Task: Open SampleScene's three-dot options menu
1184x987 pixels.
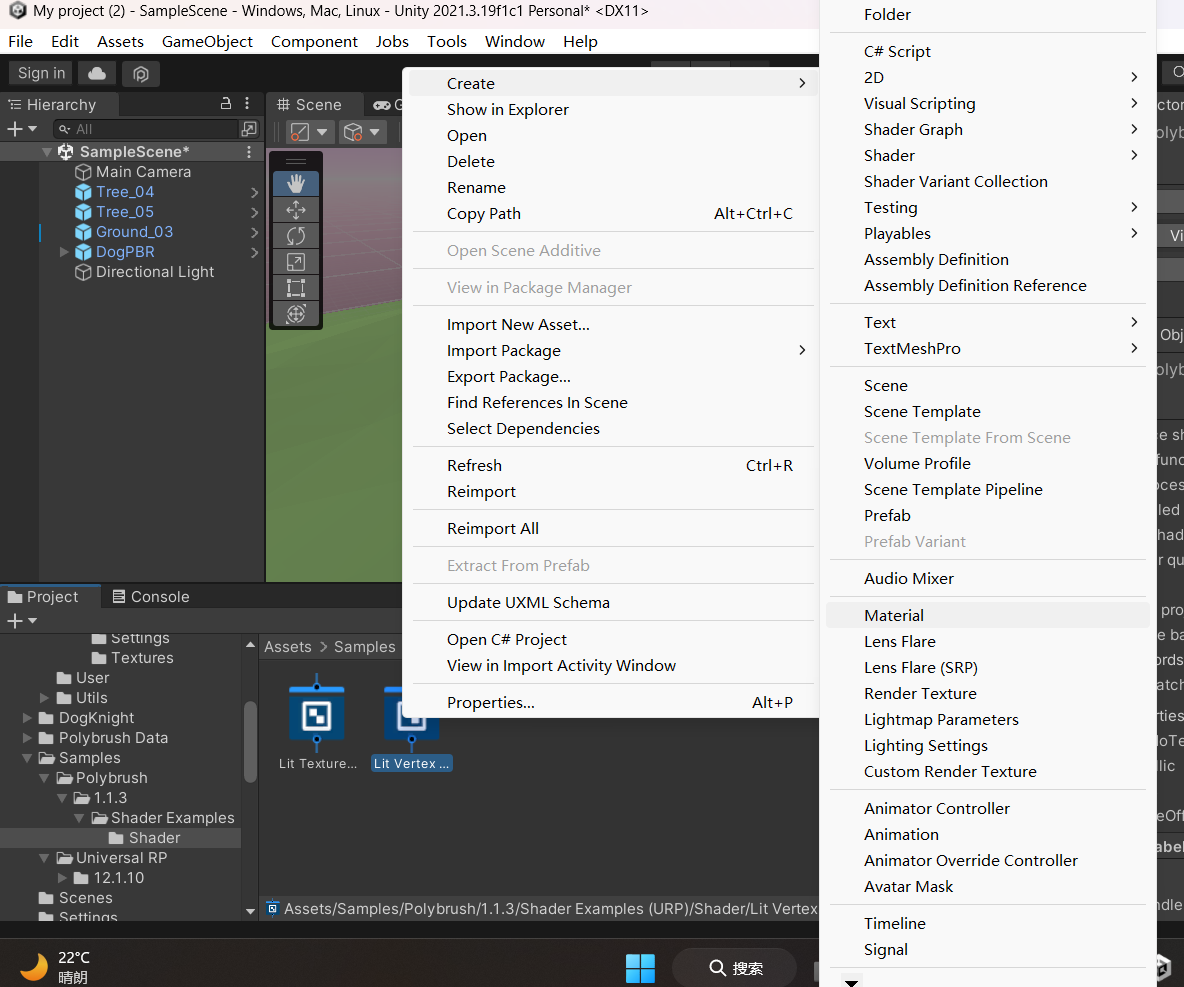Action: pos(248,152)
